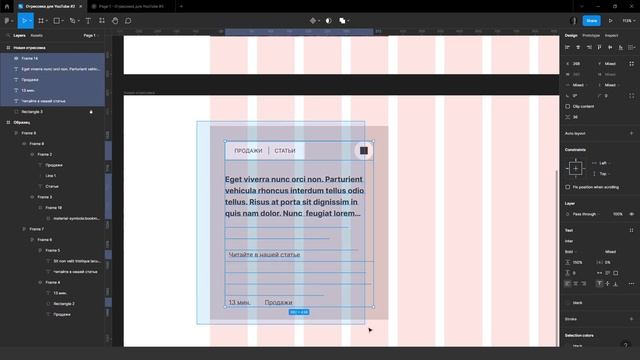Click text Align bottom icon
This screenshot has height=360, width=640.
pyautogui.click(x=616, y=284)
